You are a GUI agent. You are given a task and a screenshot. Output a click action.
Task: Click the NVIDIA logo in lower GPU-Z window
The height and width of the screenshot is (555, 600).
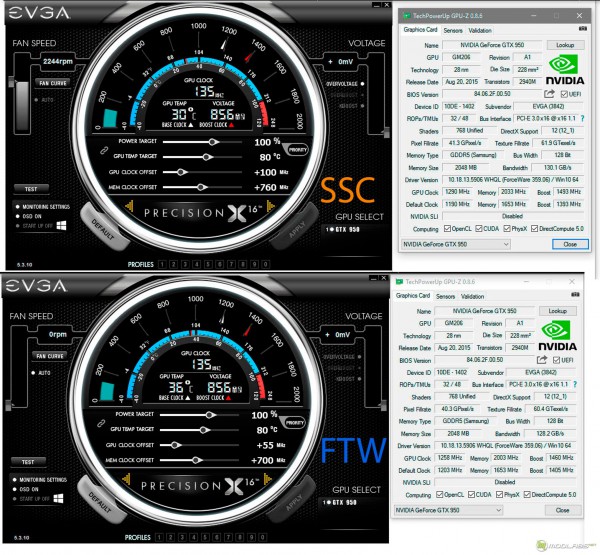(558, 336)
